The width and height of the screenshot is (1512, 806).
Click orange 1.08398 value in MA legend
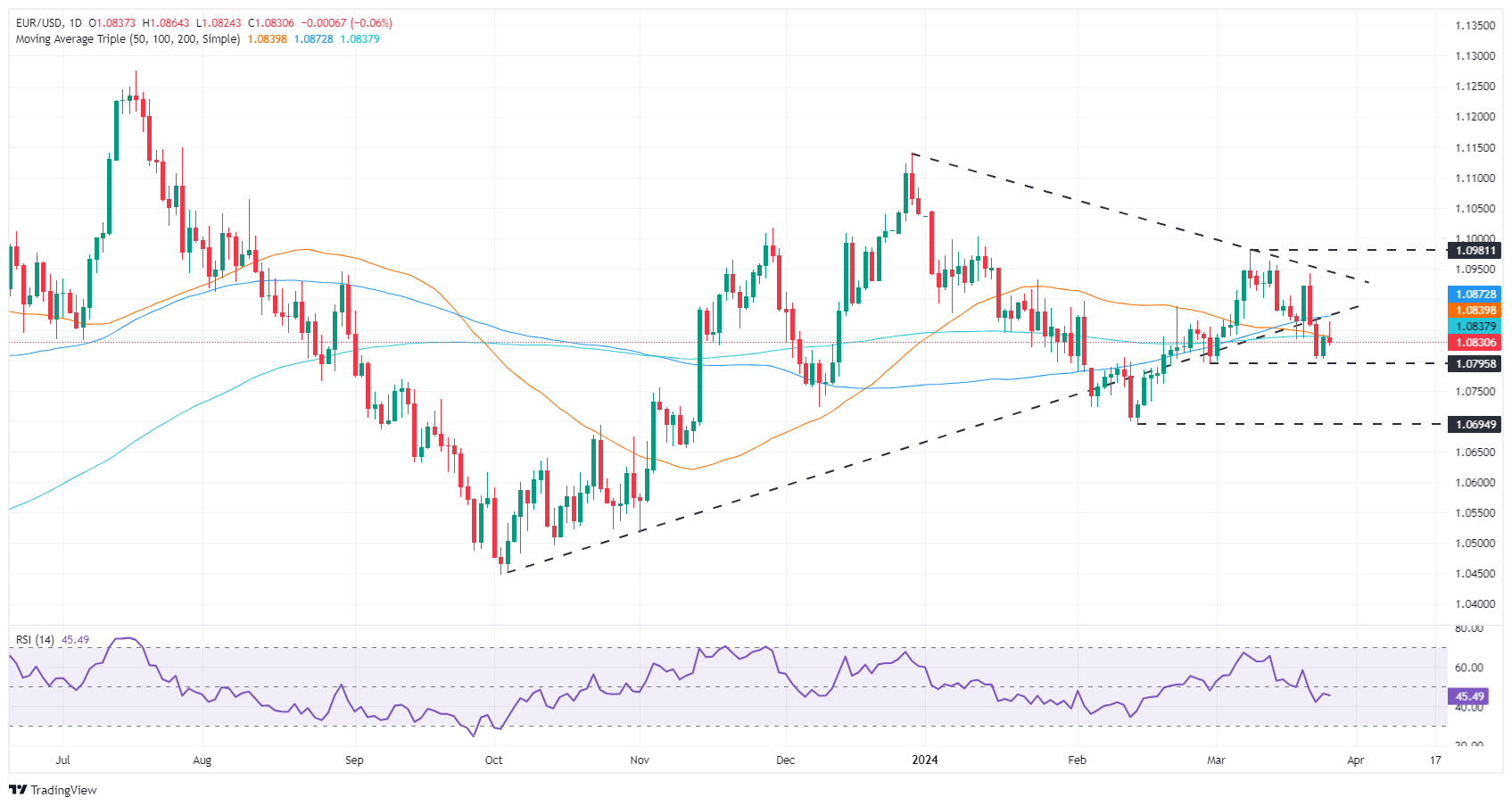pyautogui.click(x=267, y=39)
